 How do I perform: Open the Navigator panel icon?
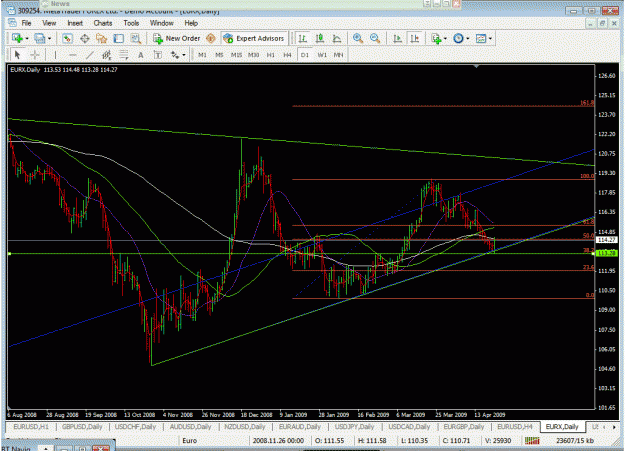coord(102,38)
